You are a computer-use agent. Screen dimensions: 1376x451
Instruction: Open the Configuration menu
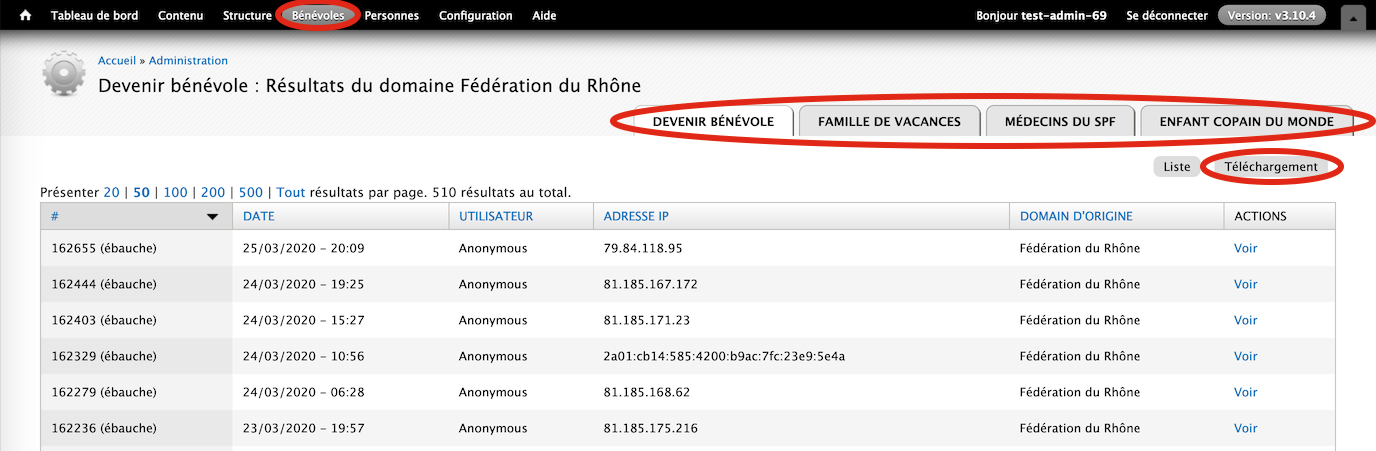point(476,16)
